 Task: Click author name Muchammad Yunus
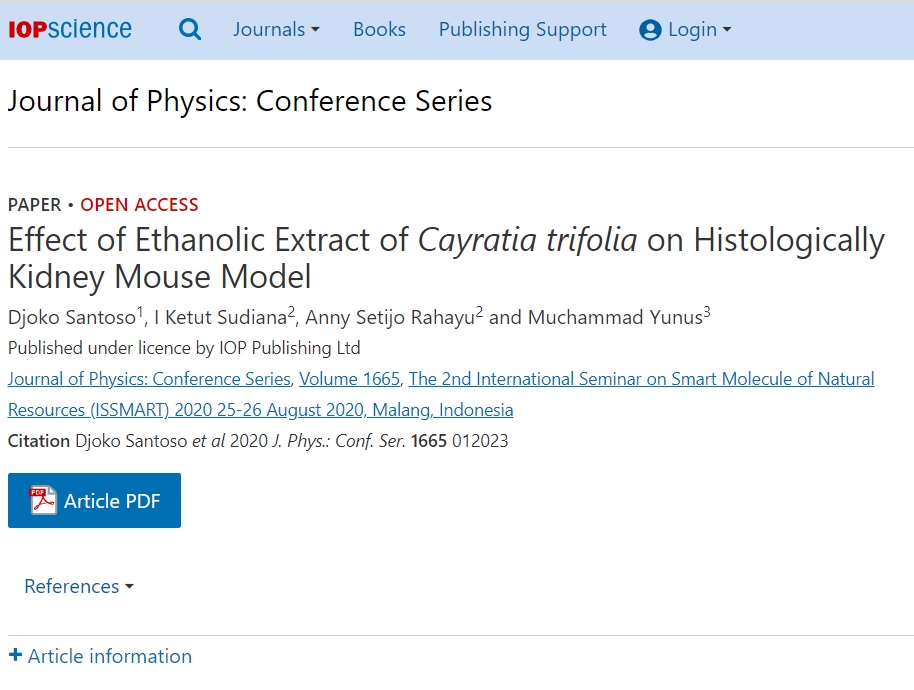click(615, 318)
